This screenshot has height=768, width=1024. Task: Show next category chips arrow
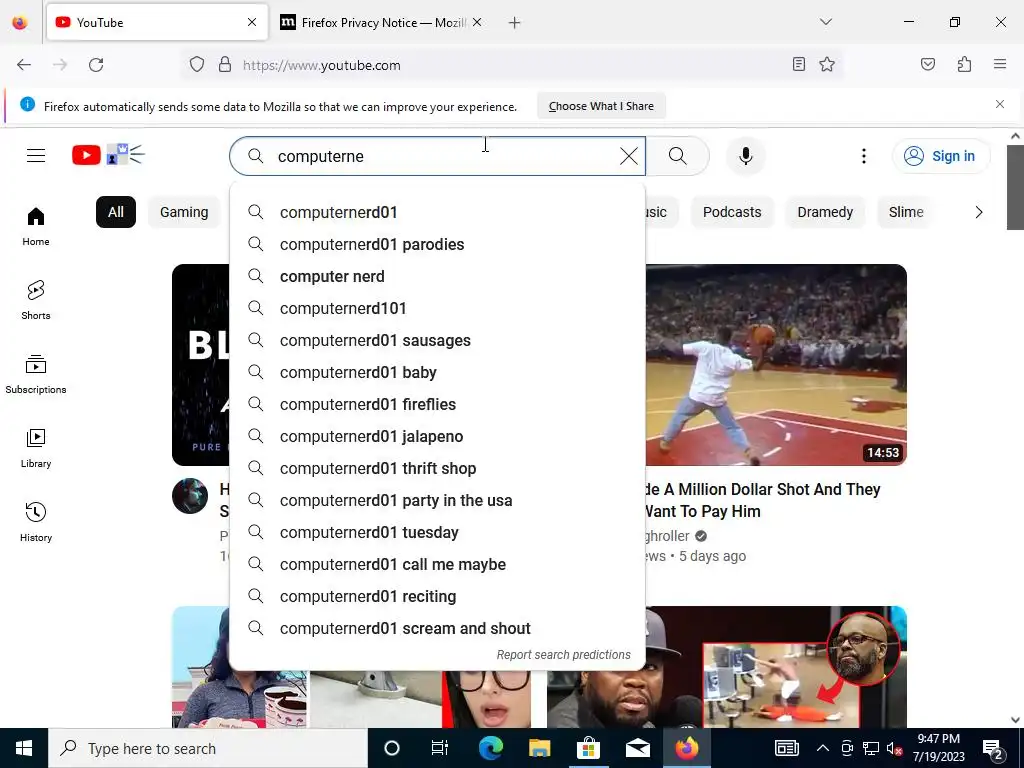(978, 212)
